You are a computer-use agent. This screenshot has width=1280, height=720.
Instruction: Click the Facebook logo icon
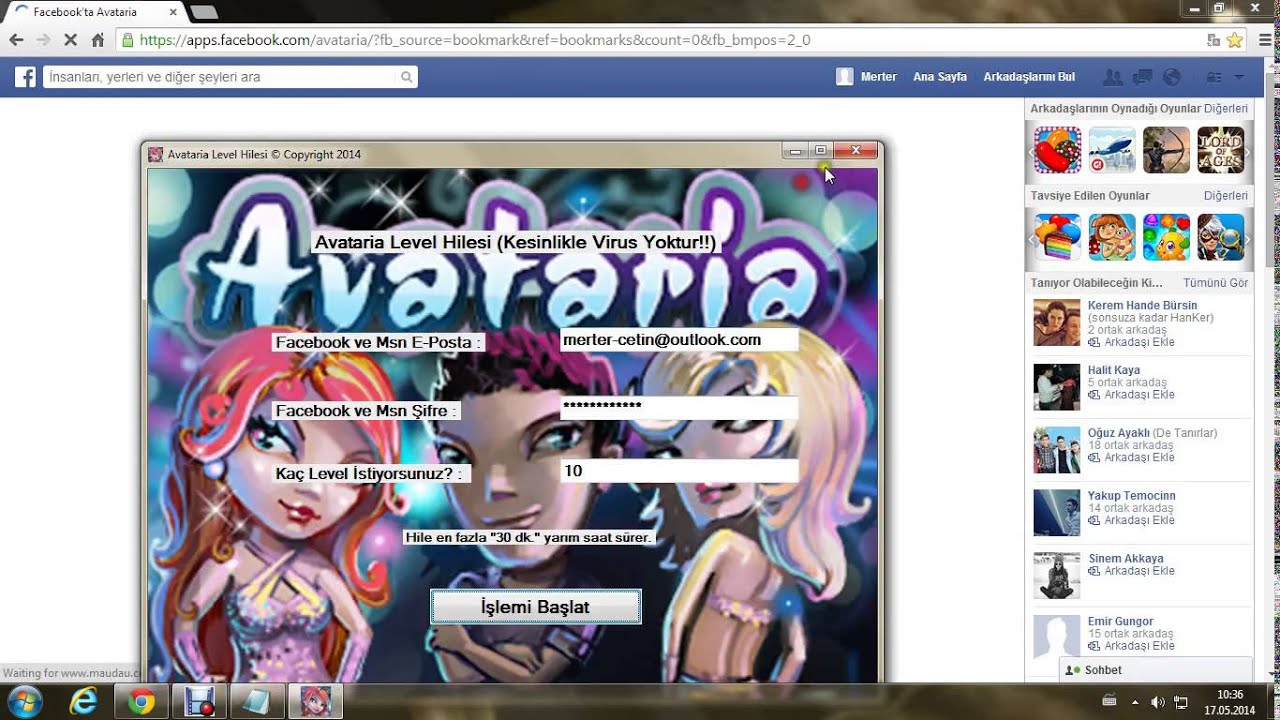tap(25, 77)
